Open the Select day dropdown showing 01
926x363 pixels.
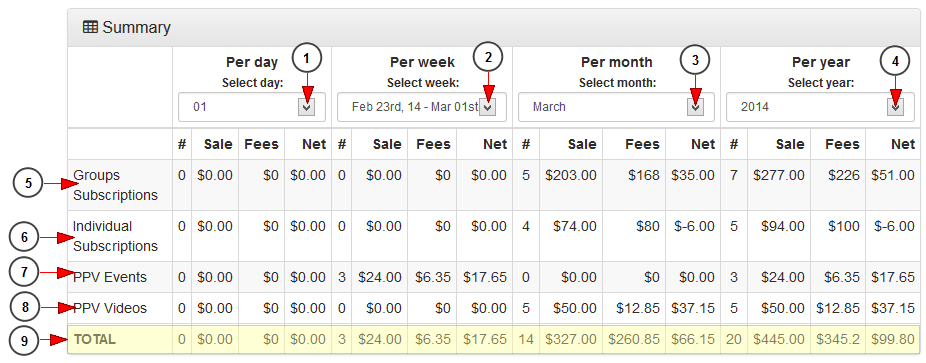click(252, 107)
